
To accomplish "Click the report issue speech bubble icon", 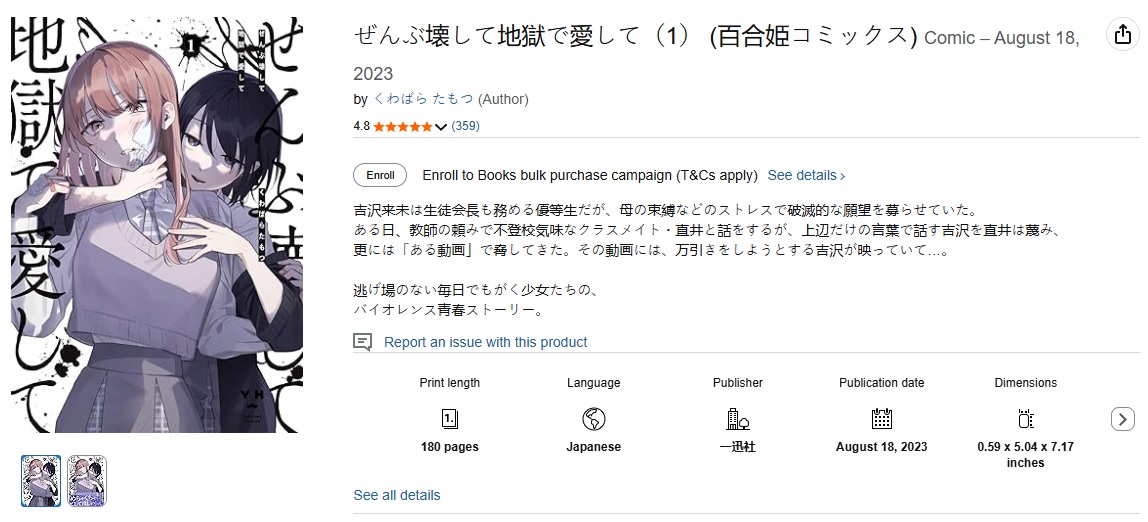I will pyautogui.click(x=363, y=342).
